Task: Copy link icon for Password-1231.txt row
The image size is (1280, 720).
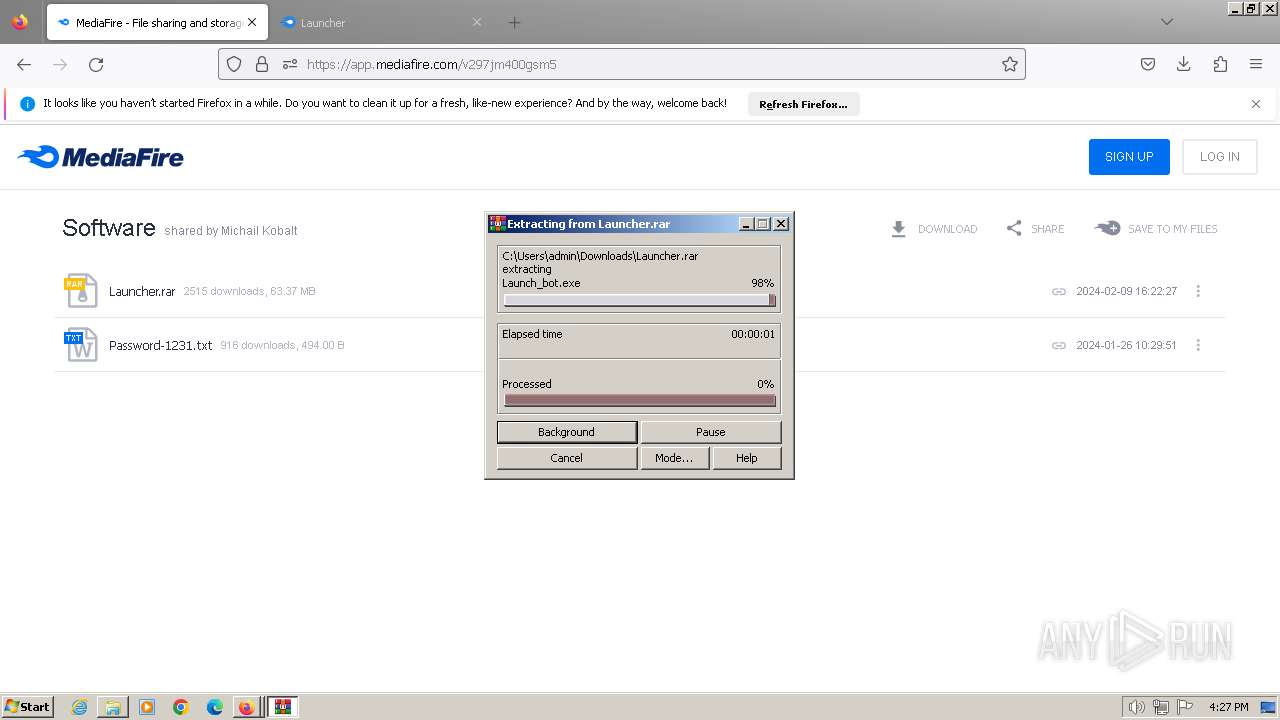Action: (x=1059, y=346)
